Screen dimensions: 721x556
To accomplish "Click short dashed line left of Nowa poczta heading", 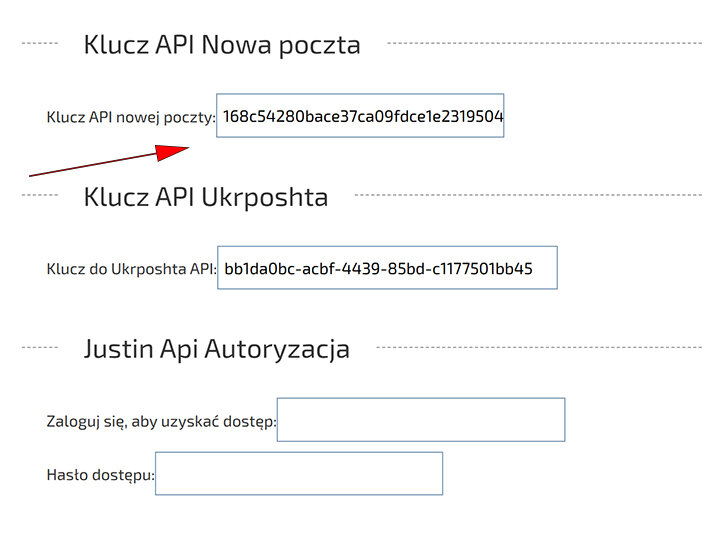I will tap(40, 44).
